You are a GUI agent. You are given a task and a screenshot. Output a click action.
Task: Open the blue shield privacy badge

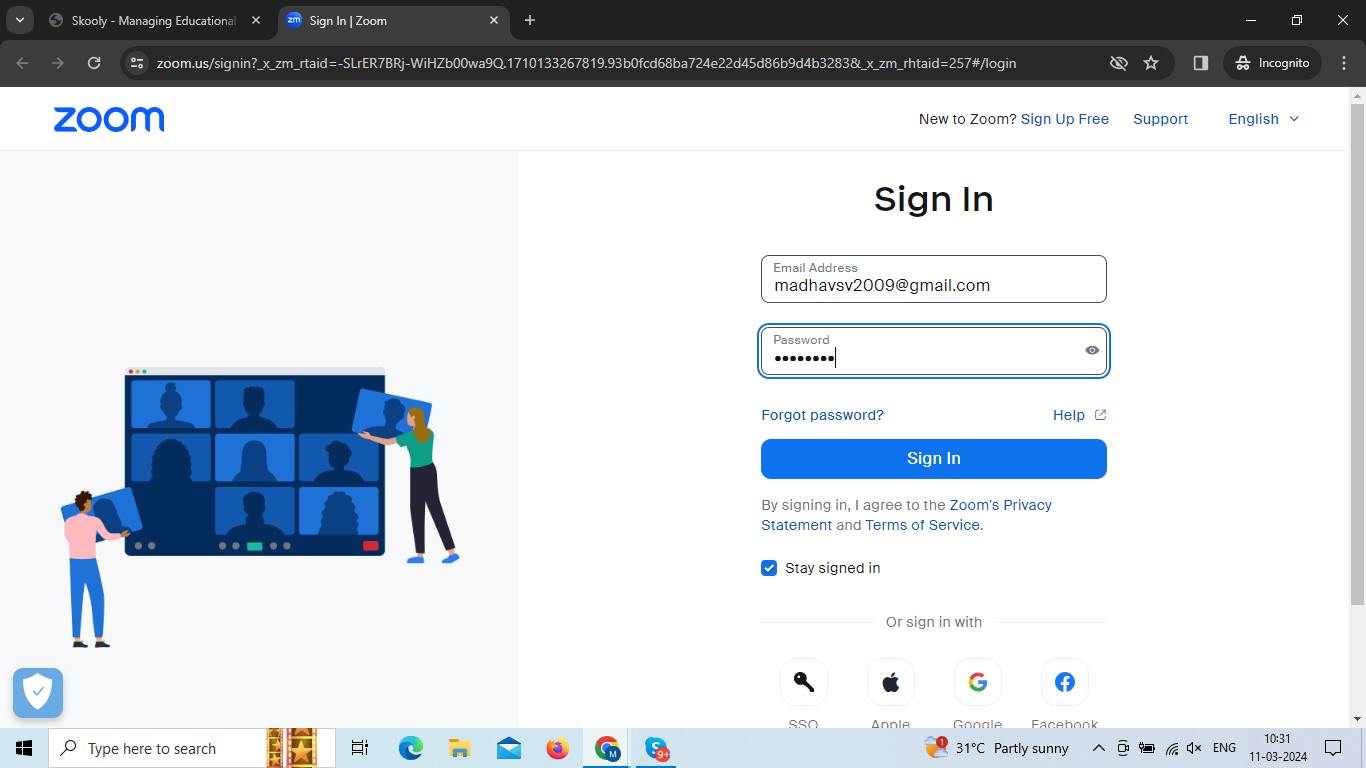pyautogui.click(x=38, y=692)
